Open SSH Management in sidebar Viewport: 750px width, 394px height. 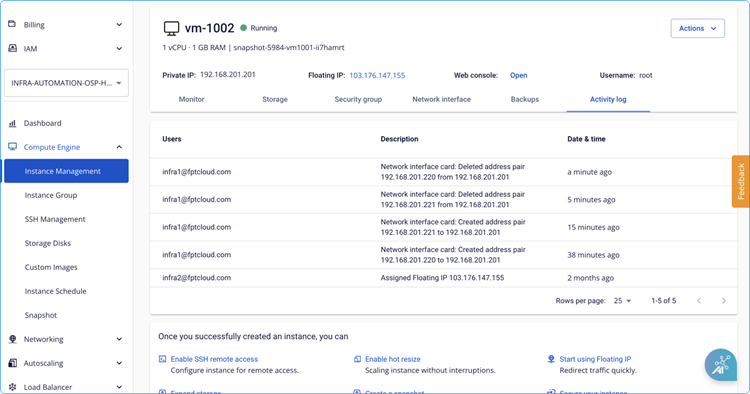55,219
